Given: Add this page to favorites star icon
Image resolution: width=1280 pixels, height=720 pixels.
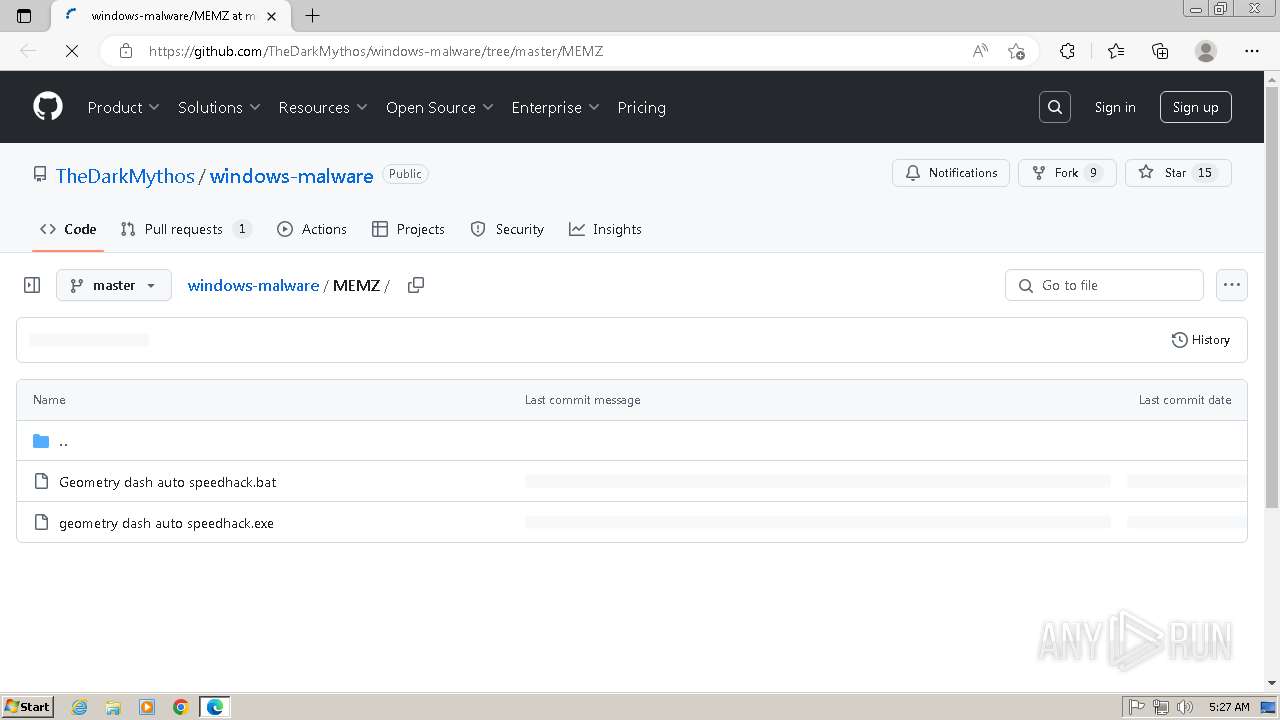Looking at the screenshot, I should [1017, 51].
